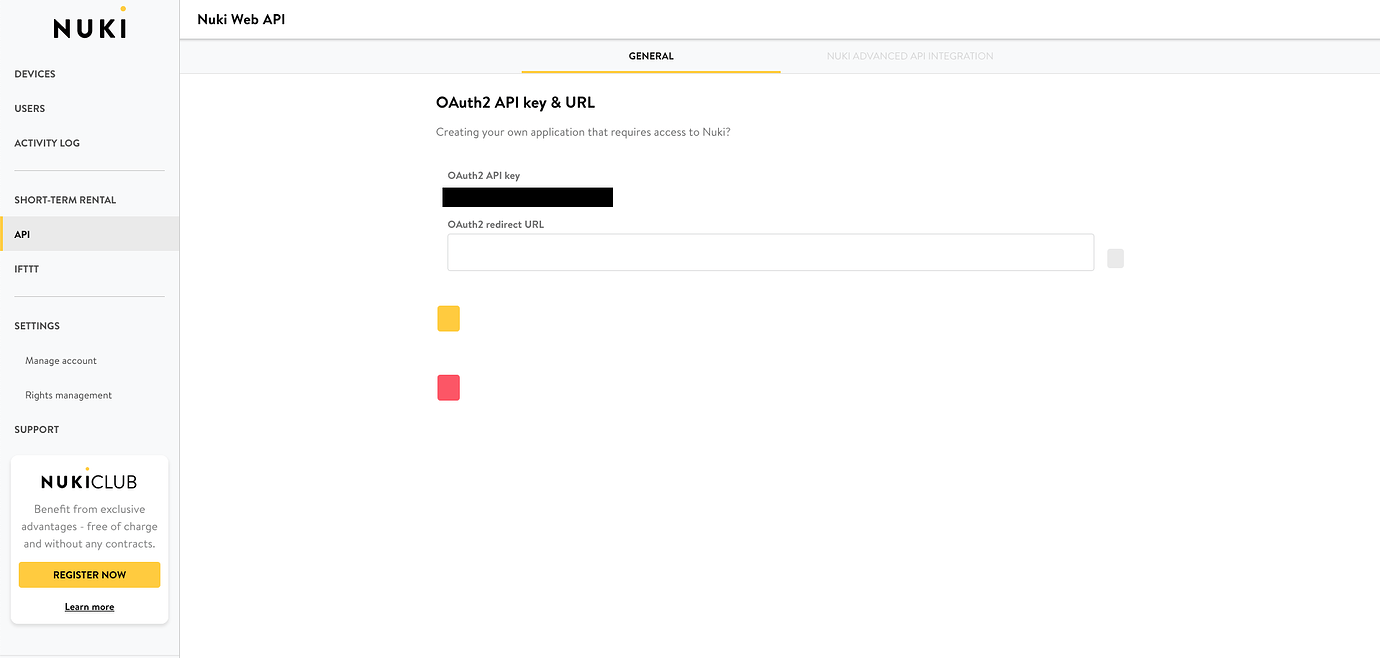View the ACTIVITY LOG
1380x658 pixels.
[48, 143]
